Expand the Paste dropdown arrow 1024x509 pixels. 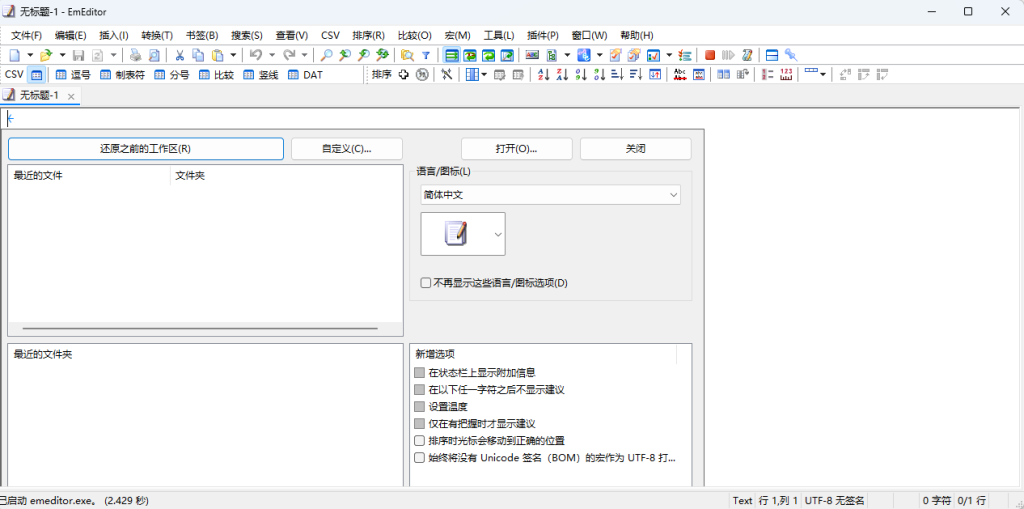[233, 55]
